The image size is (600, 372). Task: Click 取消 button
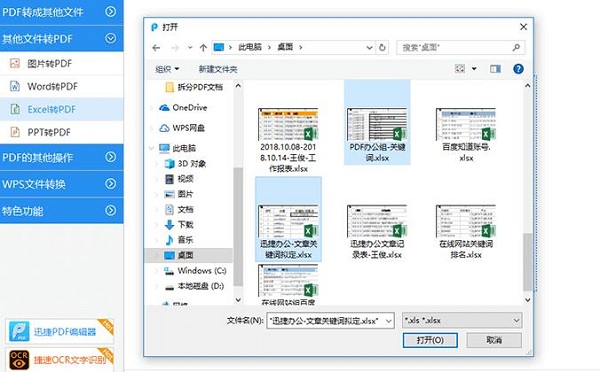494,340
